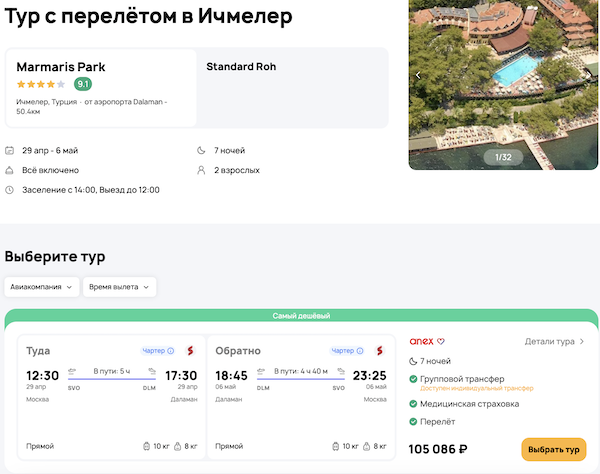Select the Marmaris Park hotel card

(x=101, y=87)
